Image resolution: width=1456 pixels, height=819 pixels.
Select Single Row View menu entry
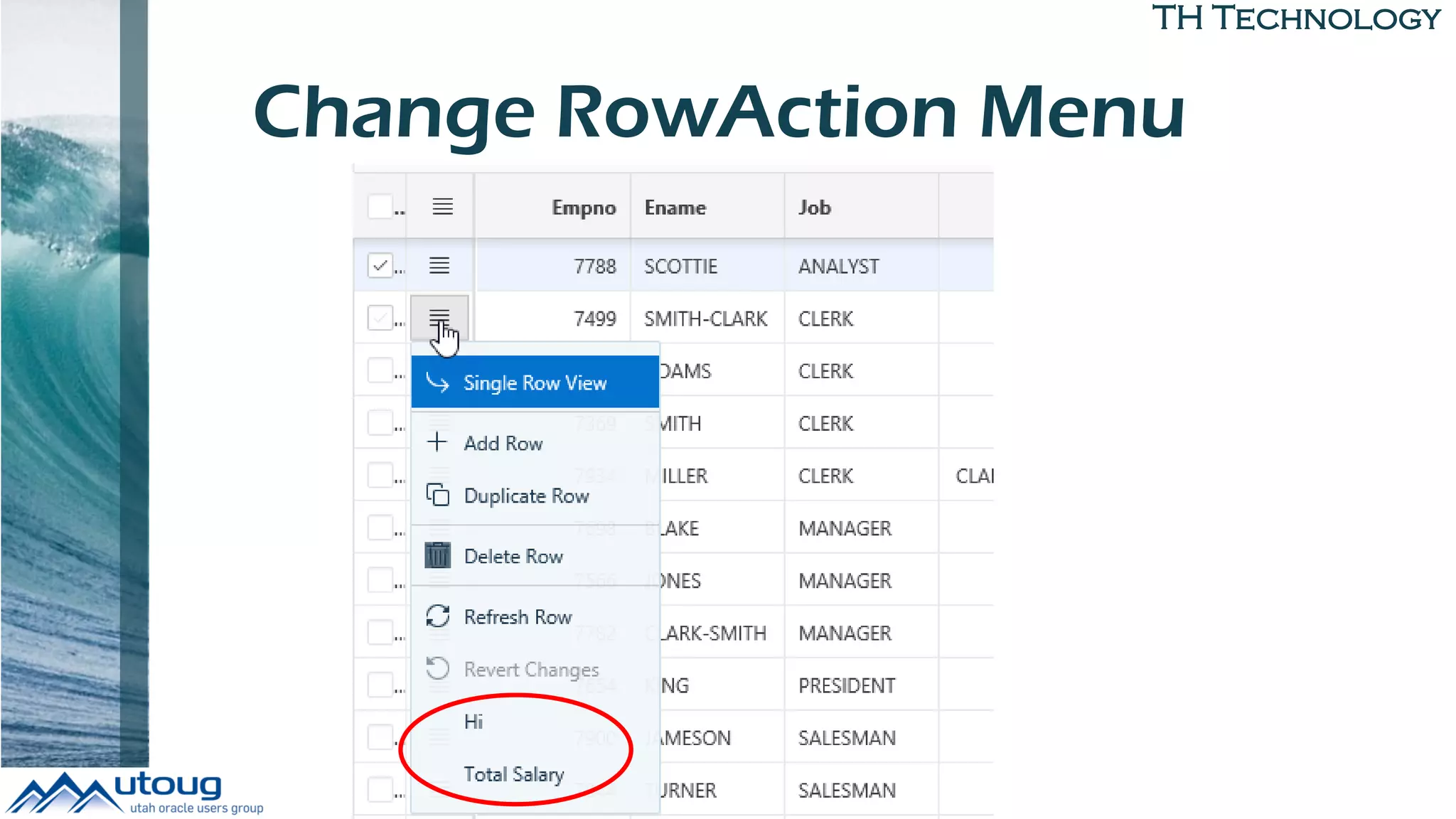[x=535, y=382]
